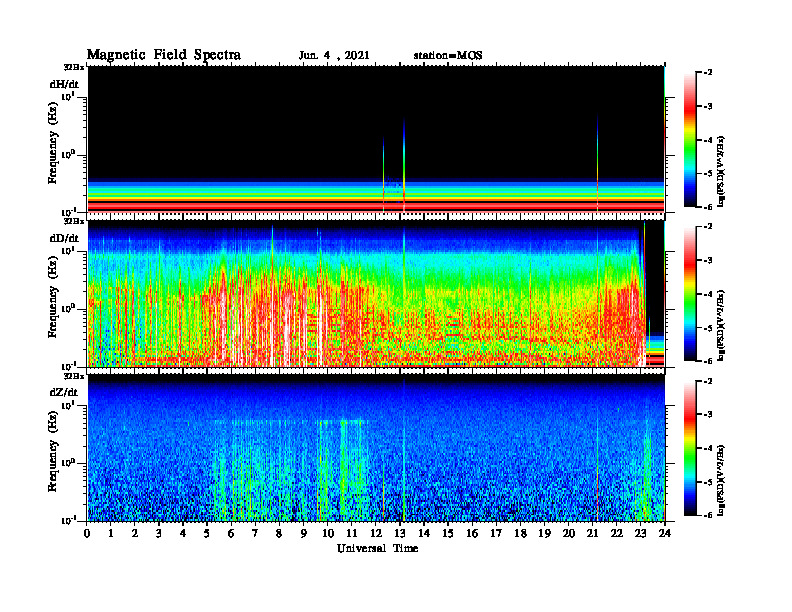Click hour "2" on the Universal Time axis
792x612 pixels.
pyautogui.click(x=135, y=534)
